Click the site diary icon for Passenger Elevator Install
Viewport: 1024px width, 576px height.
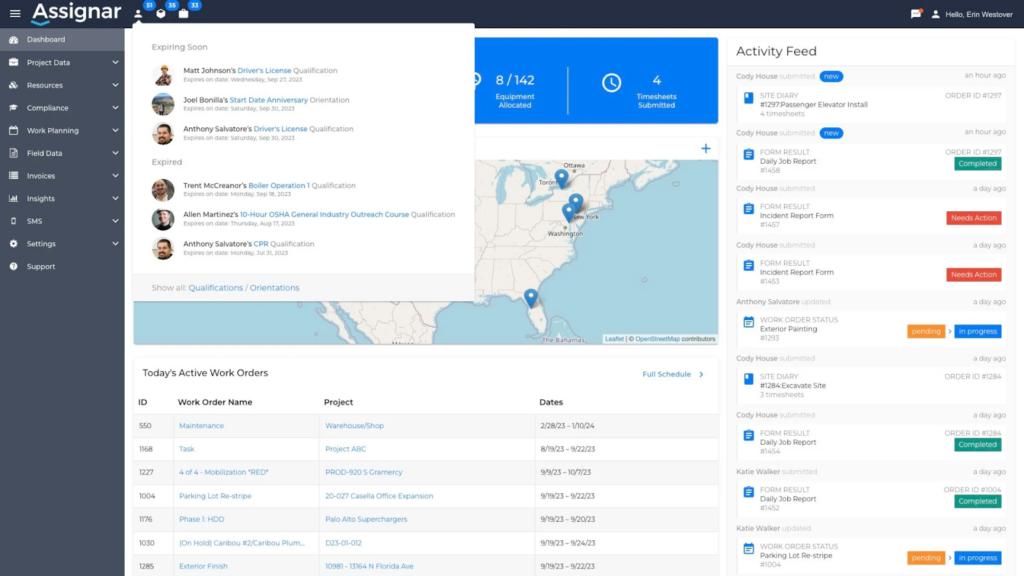tap(746, 97)
